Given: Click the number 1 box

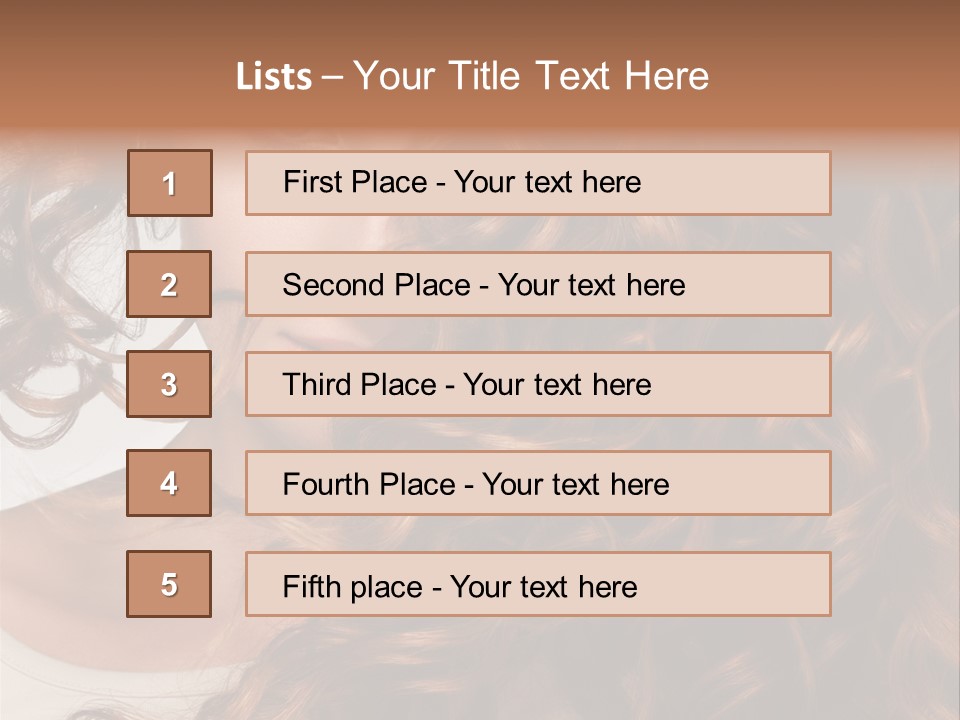Looking at the screenshot, I should (170, 183).
